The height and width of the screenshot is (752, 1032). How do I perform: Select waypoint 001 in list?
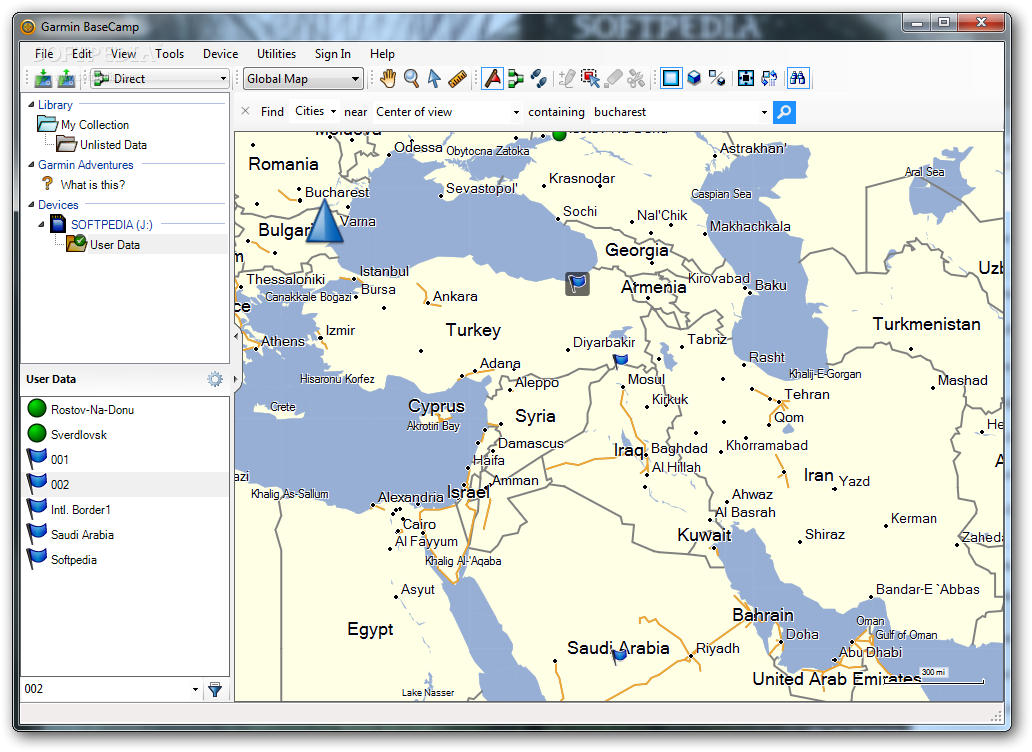[x=125, y=459]
